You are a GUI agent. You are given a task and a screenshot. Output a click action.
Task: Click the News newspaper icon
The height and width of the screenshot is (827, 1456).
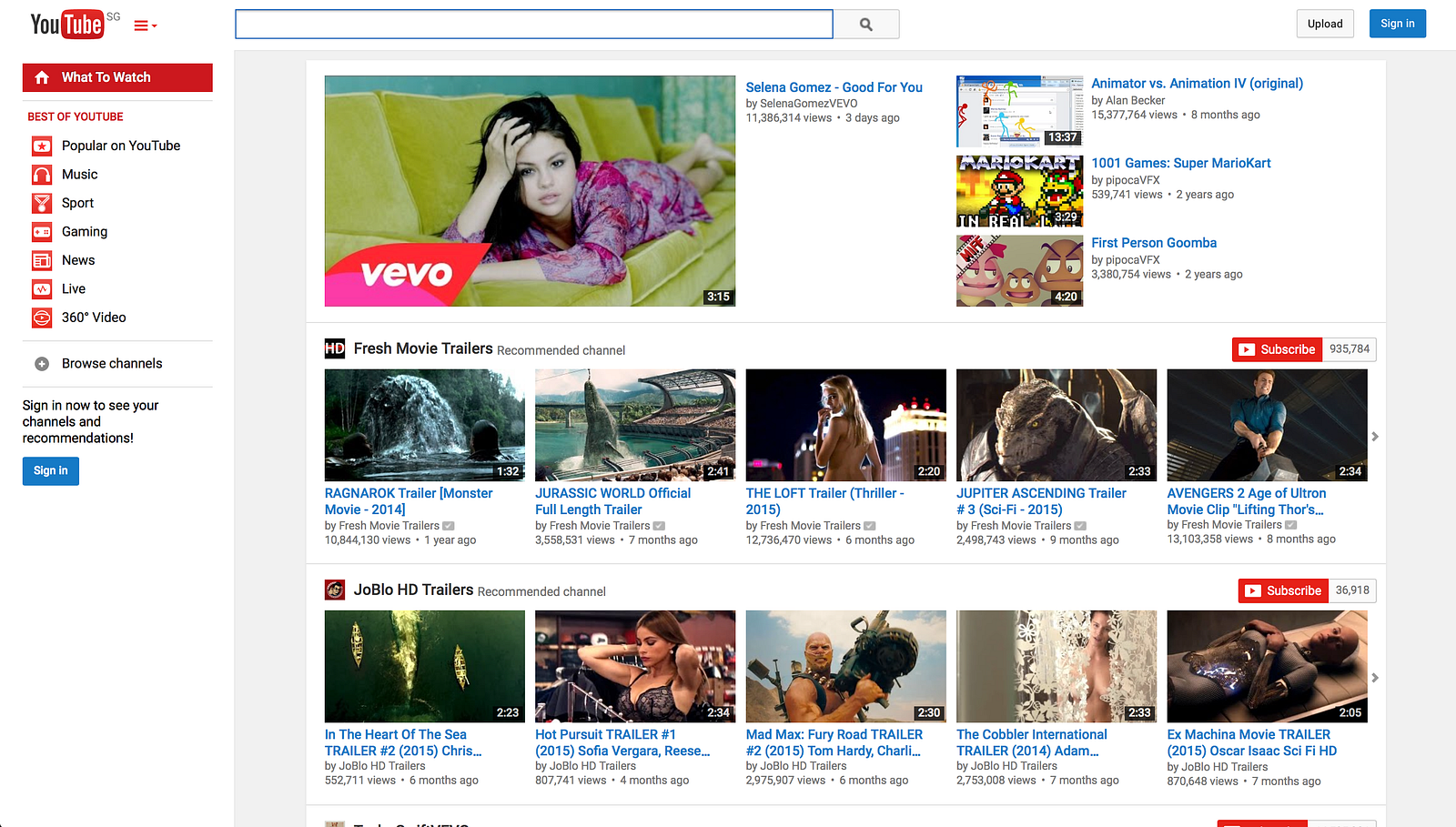[x=42, y=260]
